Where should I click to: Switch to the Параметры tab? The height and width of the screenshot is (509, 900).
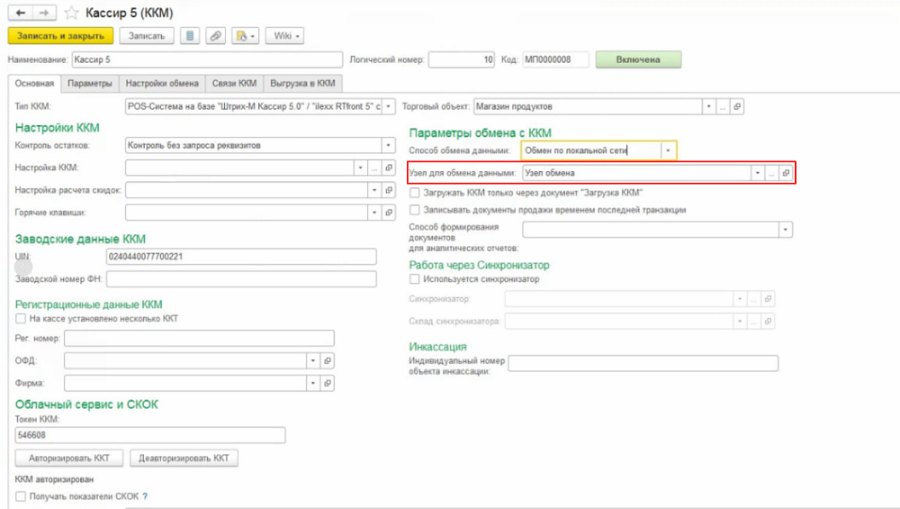click(90, 83)
